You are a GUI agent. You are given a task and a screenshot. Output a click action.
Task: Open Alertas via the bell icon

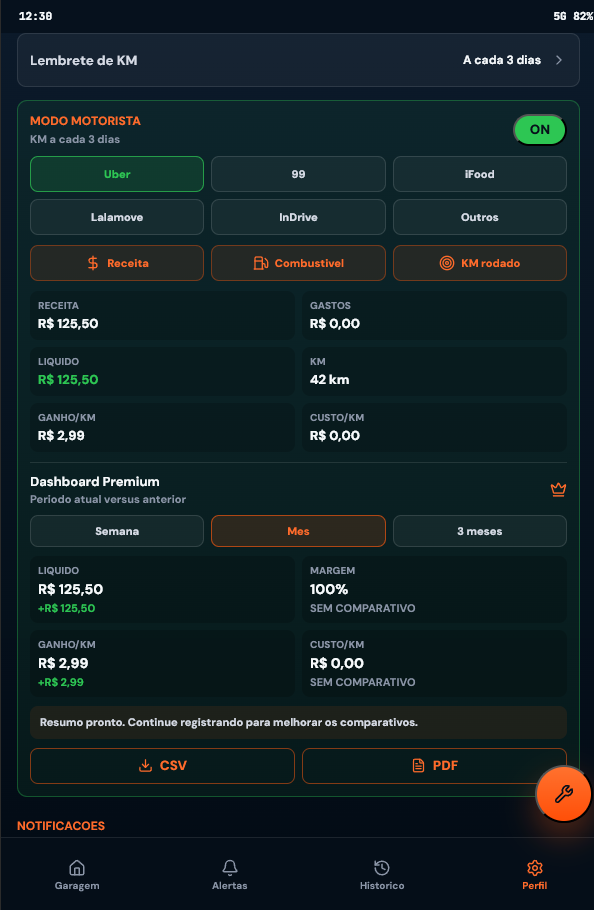tap(230, 867)
